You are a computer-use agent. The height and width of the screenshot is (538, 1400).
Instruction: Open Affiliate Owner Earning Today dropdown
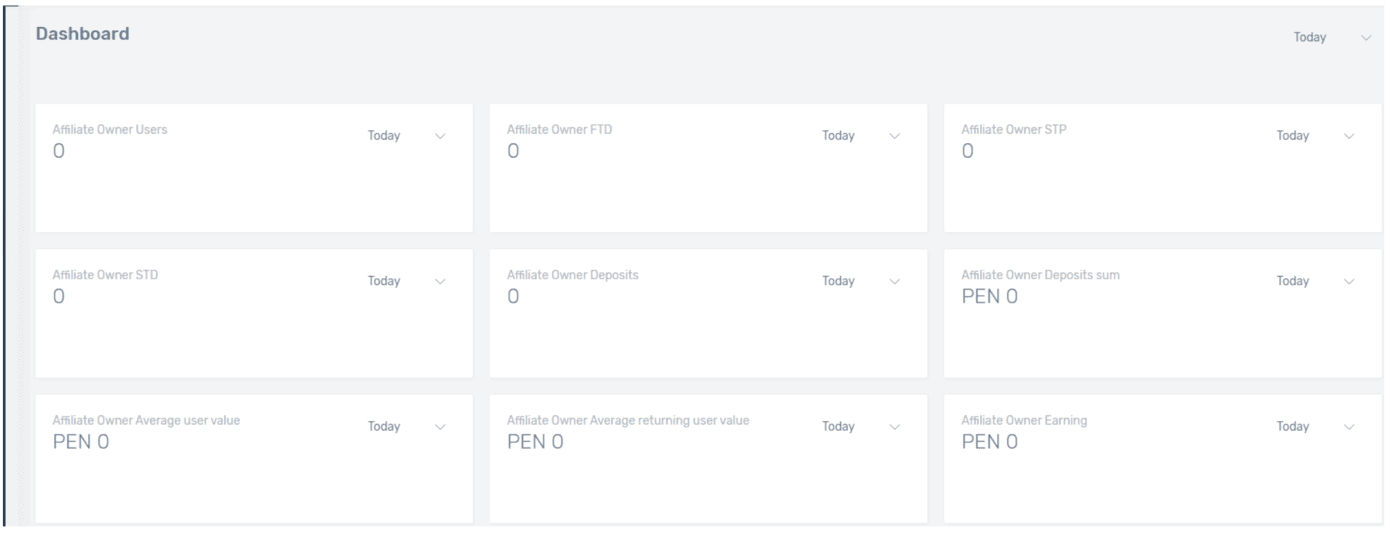(x=1293, y=427)
